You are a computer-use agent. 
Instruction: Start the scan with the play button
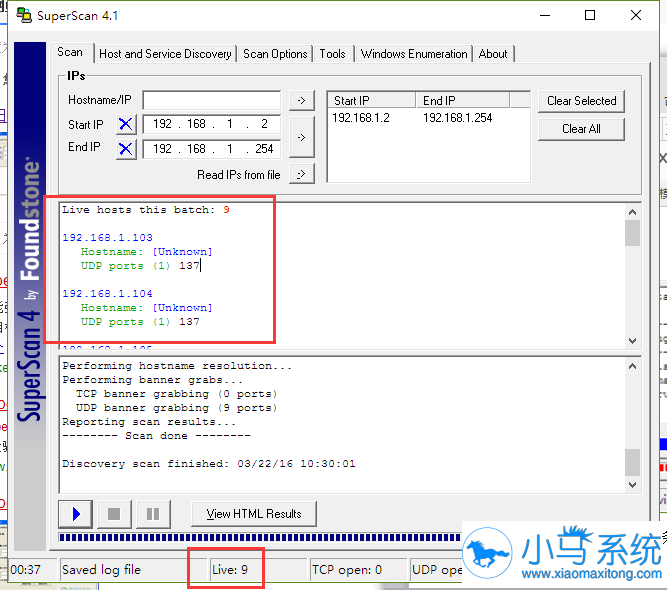tap(75, 514)
